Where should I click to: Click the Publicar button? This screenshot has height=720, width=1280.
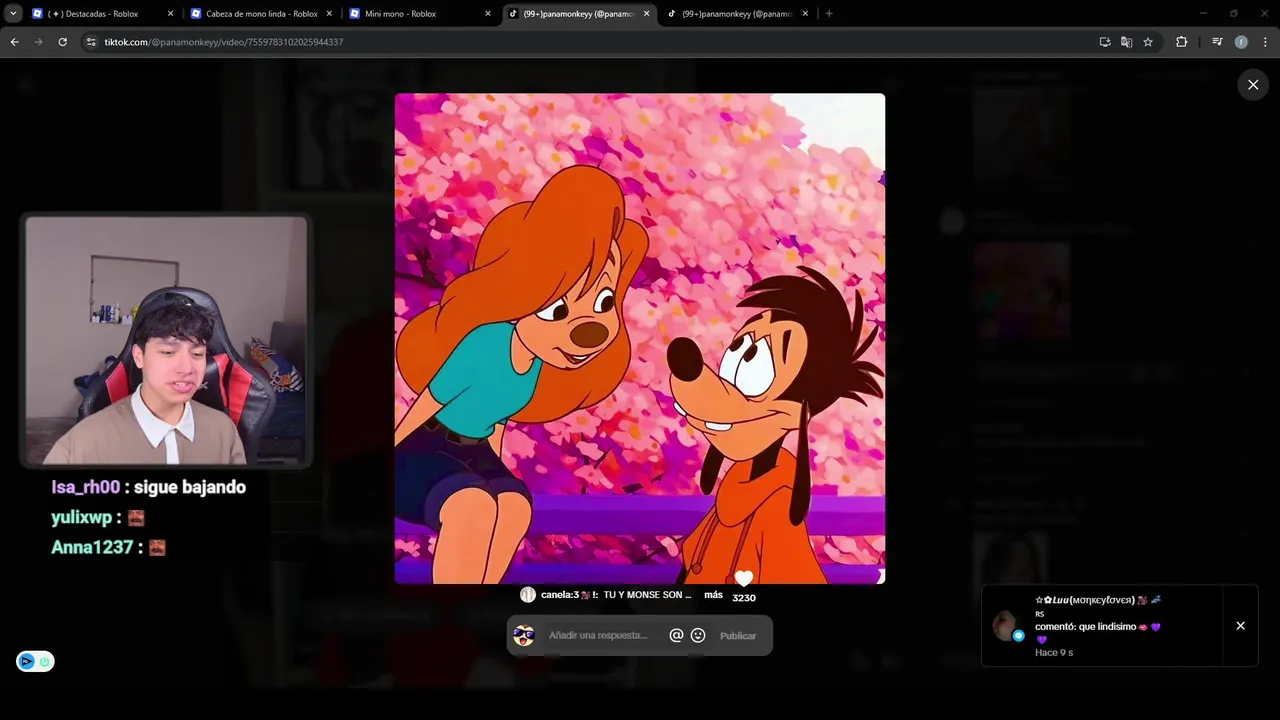[738, 636]
